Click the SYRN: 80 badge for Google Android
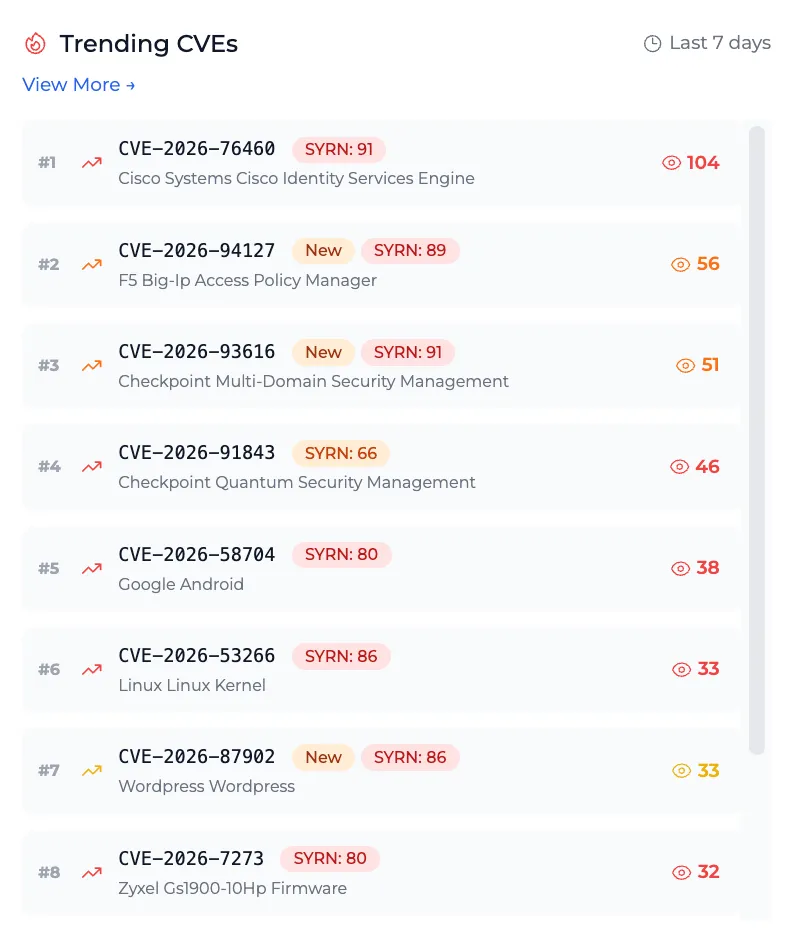Image resolution: width=796 pixels, height=930 pixels. [341, 555]
